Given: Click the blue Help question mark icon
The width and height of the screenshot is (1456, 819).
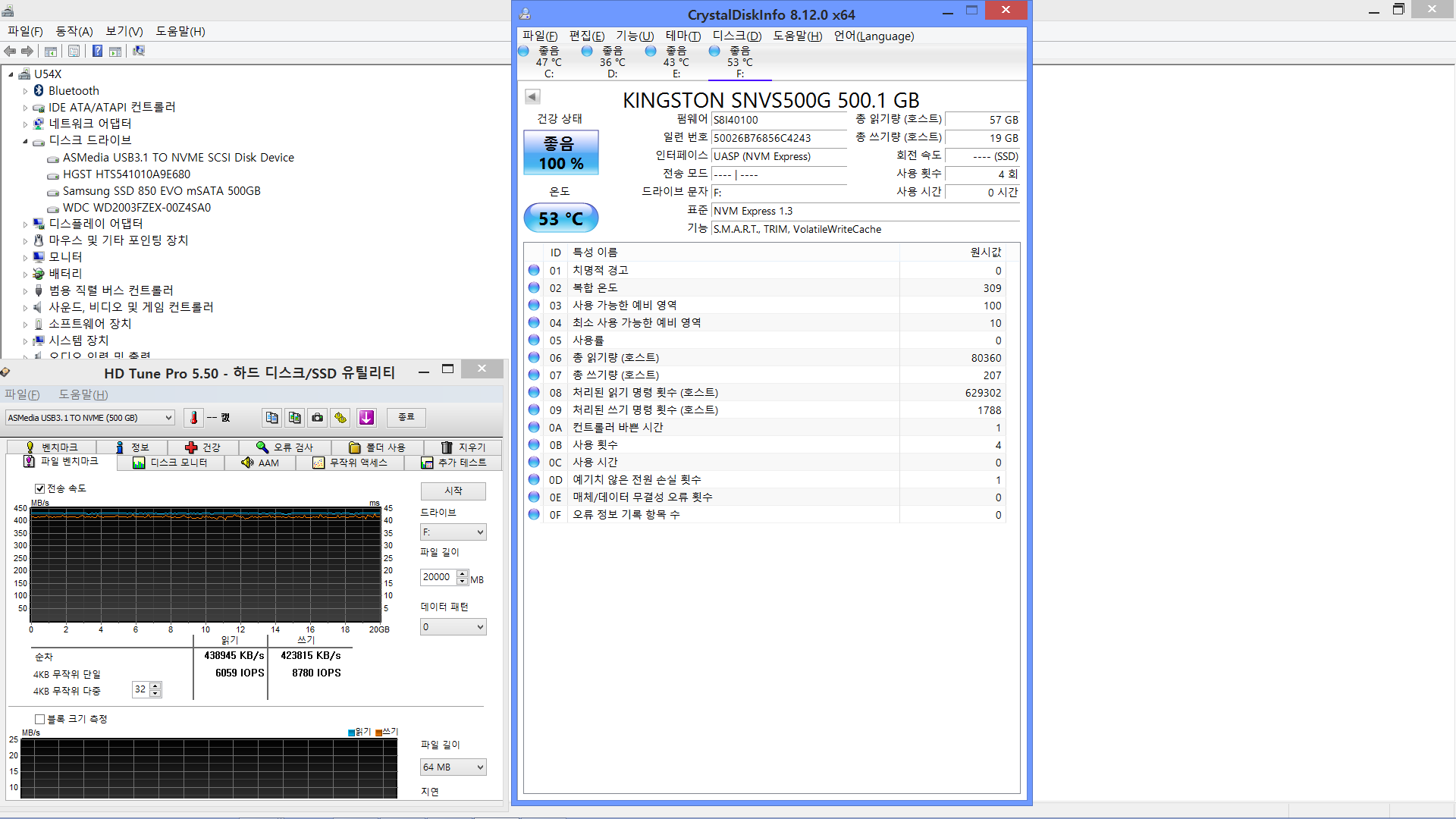Looking at the screenshot, I should point(97,51).
